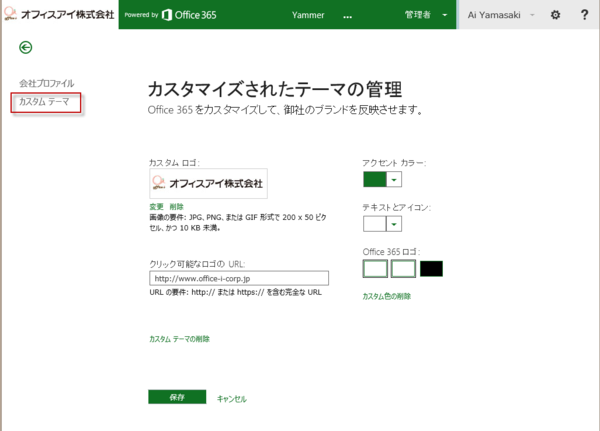This screenshot has width=600, height=431.
Task: Expand the Ai Yamasaki user menu
Action: [501, 15]
